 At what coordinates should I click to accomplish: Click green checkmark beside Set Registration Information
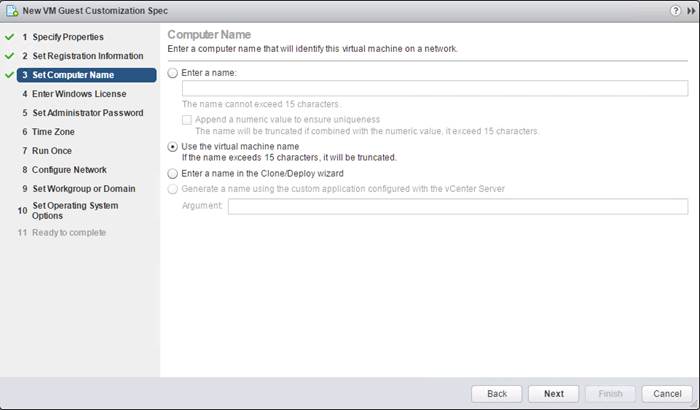(x=9, y=56)
